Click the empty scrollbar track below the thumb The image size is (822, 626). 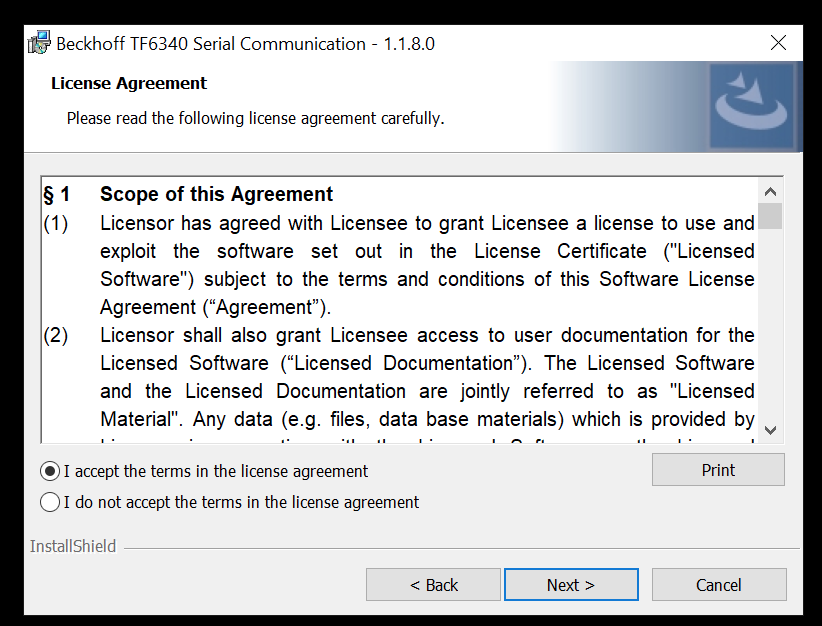click(x=770, y=330)
